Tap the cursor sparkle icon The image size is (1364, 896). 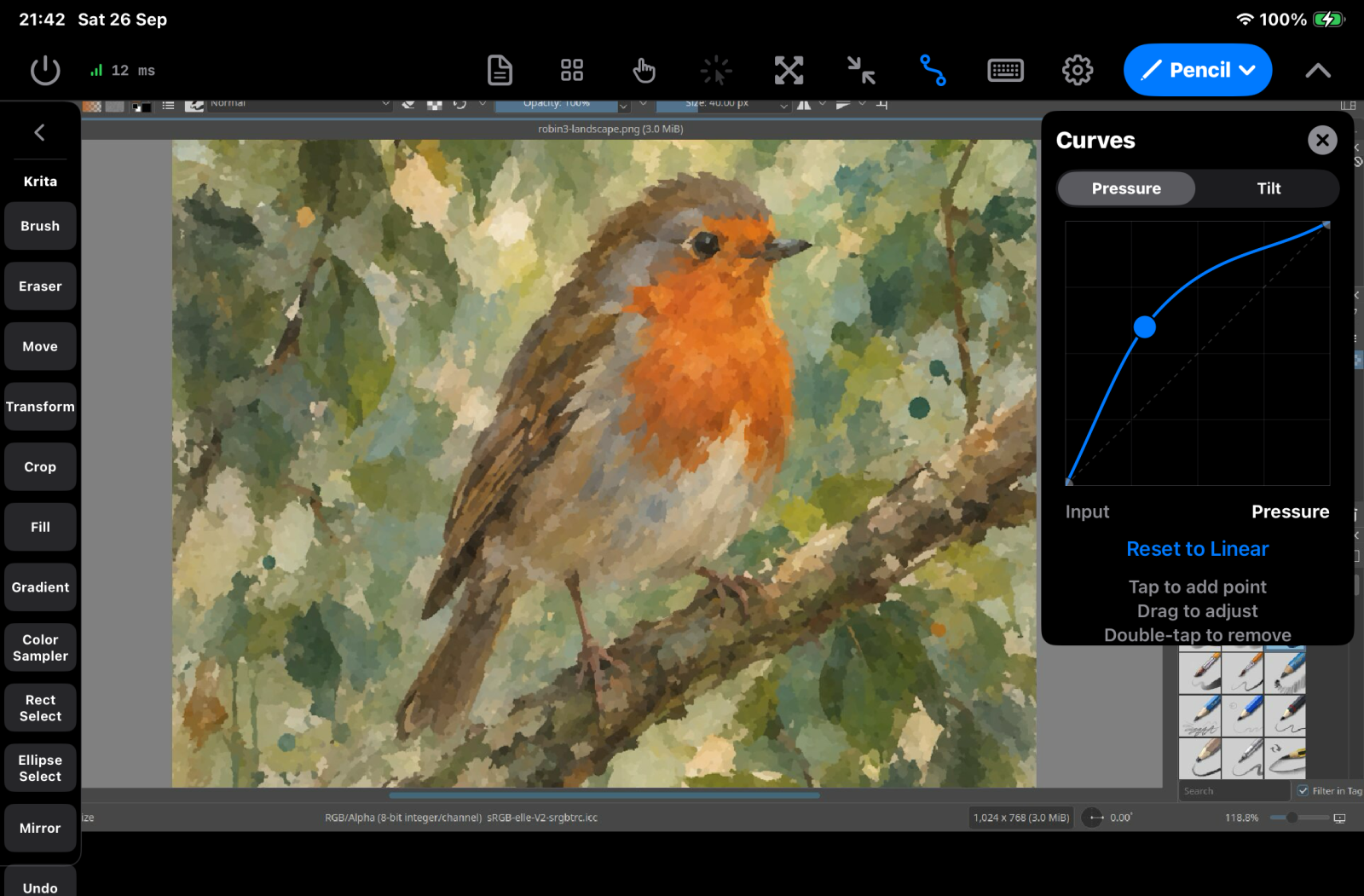coord(716,71)
